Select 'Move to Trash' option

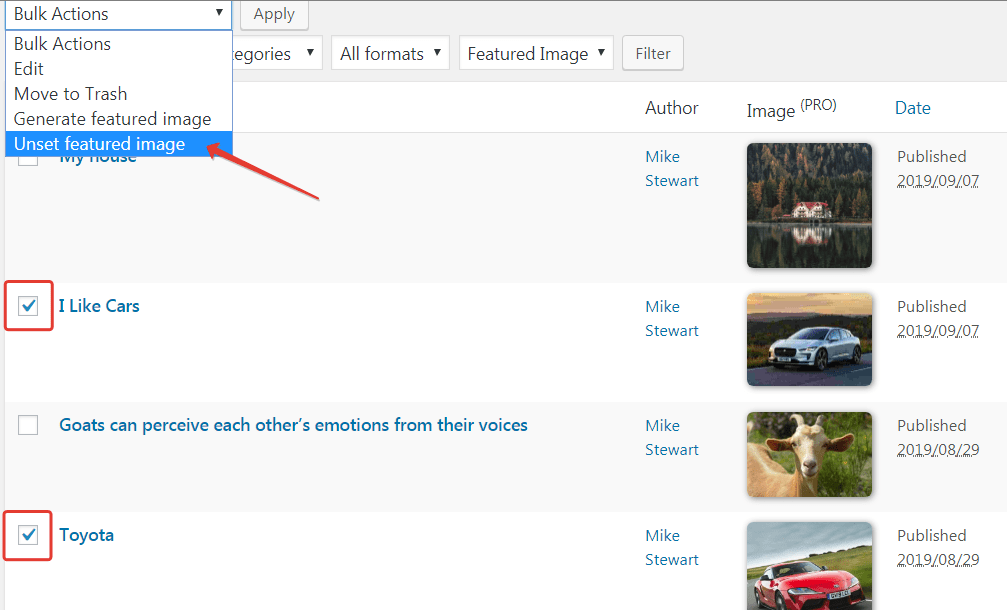click(70, 94)
